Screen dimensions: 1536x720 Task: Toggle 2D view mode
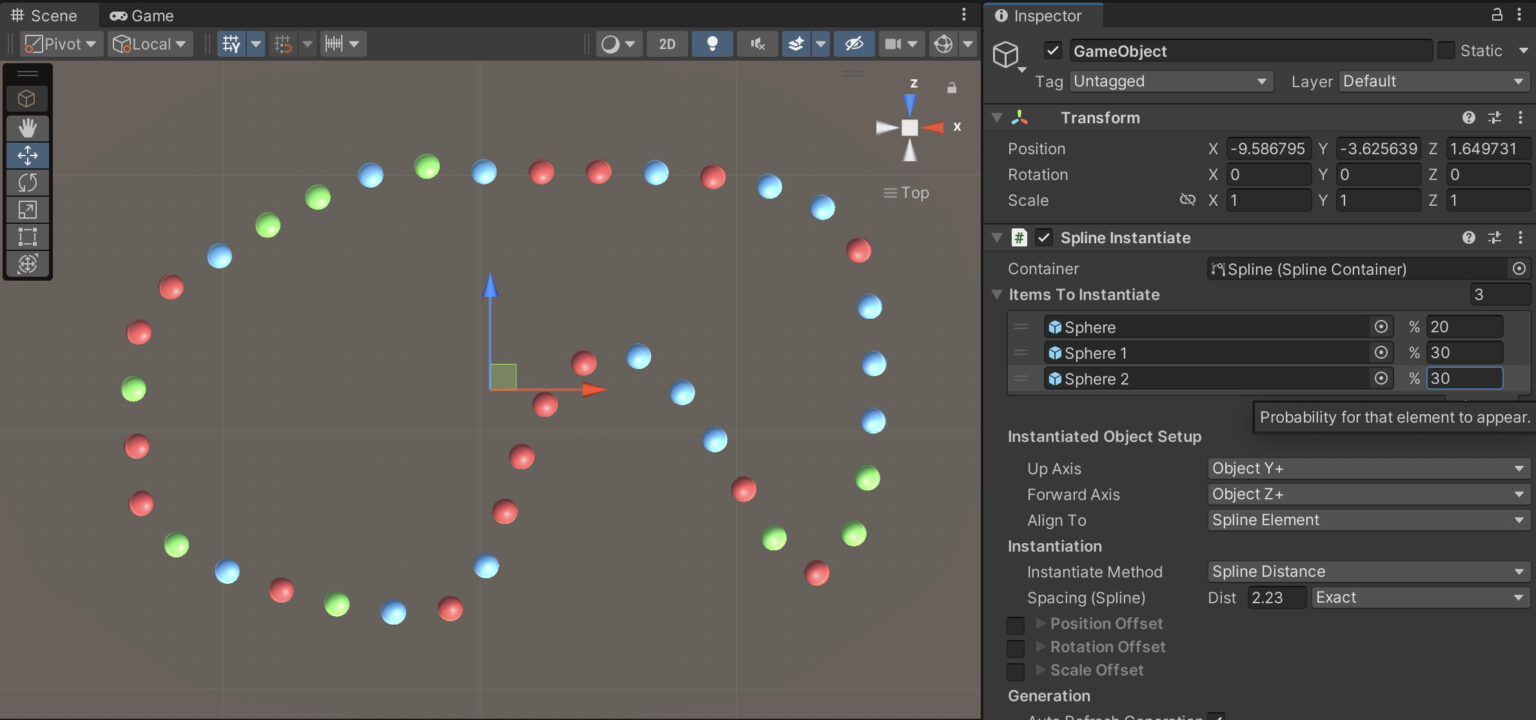tap(666, 43)
